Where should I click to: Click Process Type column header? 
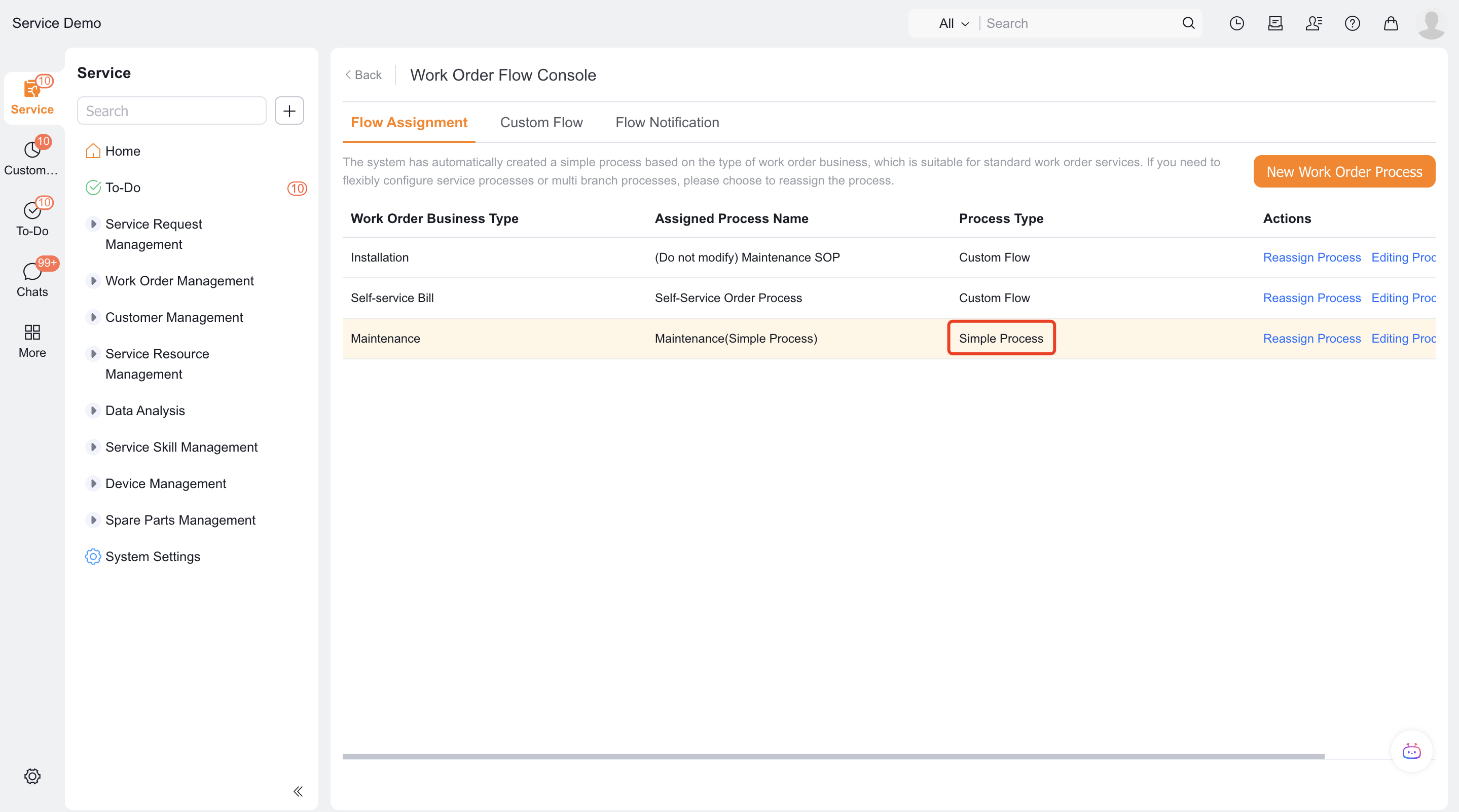pyautogui.click(x=1001, y=218)
